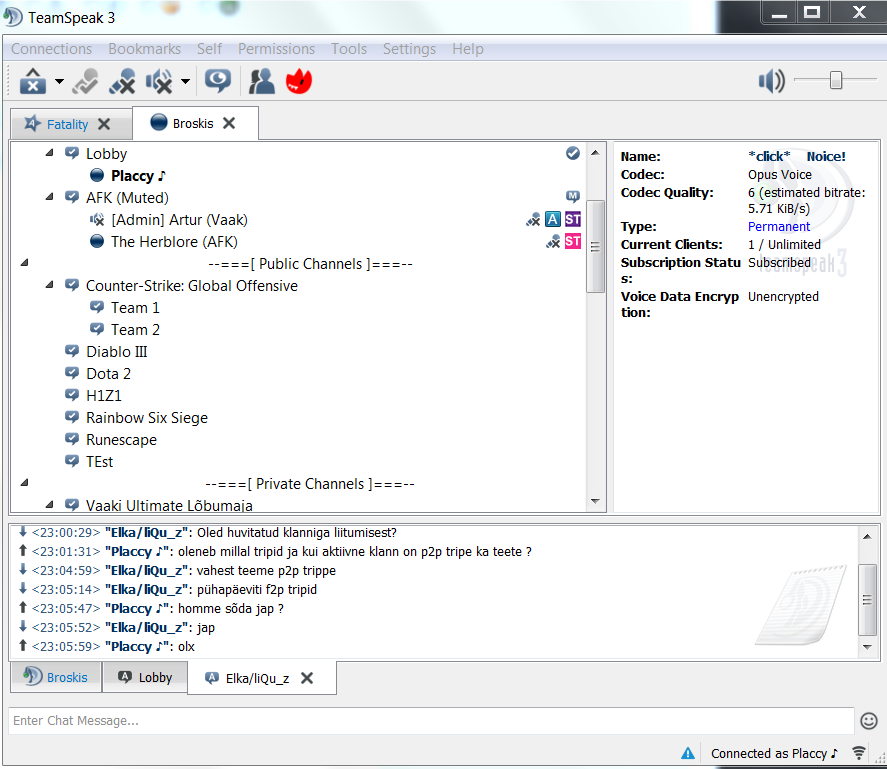Open the emoticon smiley picker
Image resolution: width=887 pixels, height=769 pixels.
pos(869,720)
